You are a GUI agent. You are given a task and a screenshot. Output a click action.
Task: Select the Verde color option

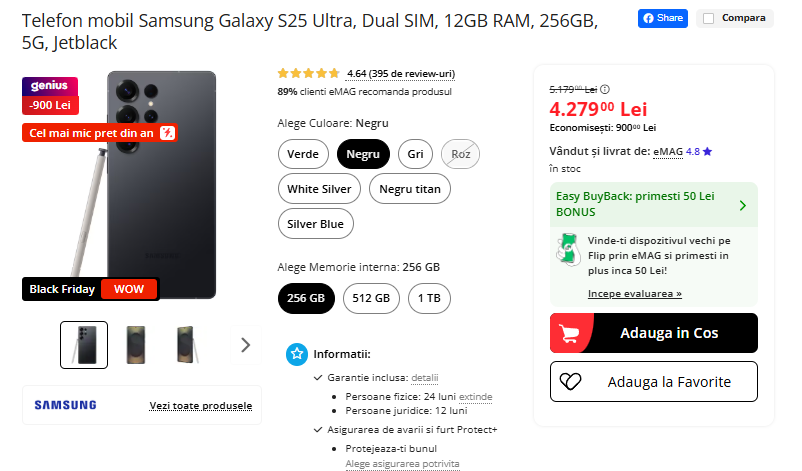[303, 154]
